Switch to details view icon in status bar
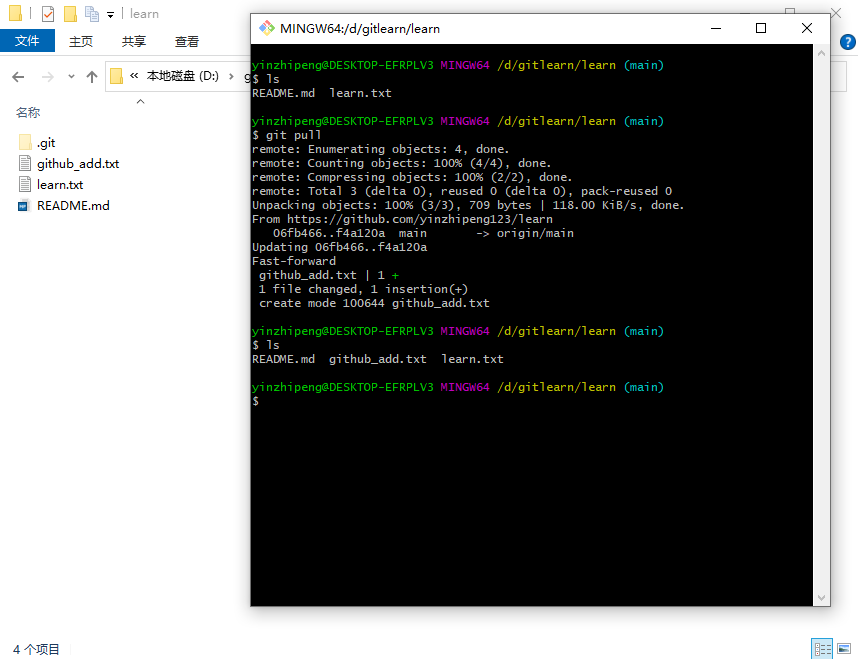Screen dimensions: 858x659 pyautogui.click(x=822, y=649)
